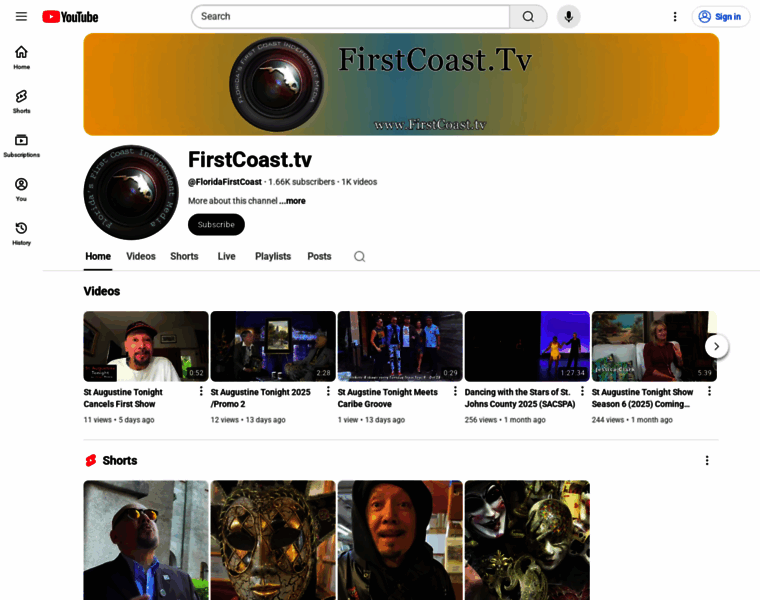
Task: Switch to the Videos tab
Action: click(141, 256)
